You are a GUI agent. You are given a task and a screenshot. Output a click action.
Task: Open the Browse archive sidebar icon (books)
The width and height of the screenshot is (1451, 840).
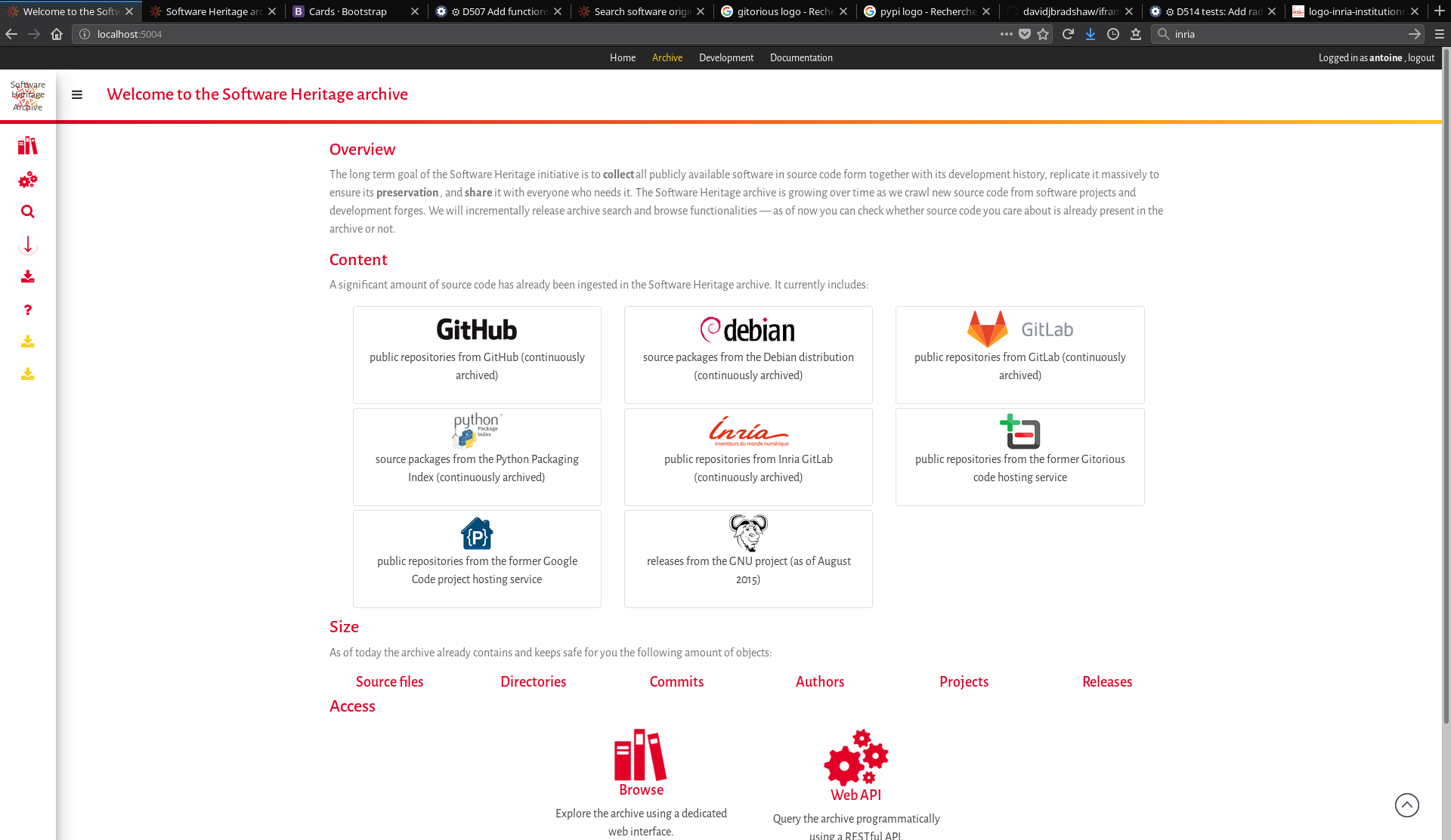point(28,146)
